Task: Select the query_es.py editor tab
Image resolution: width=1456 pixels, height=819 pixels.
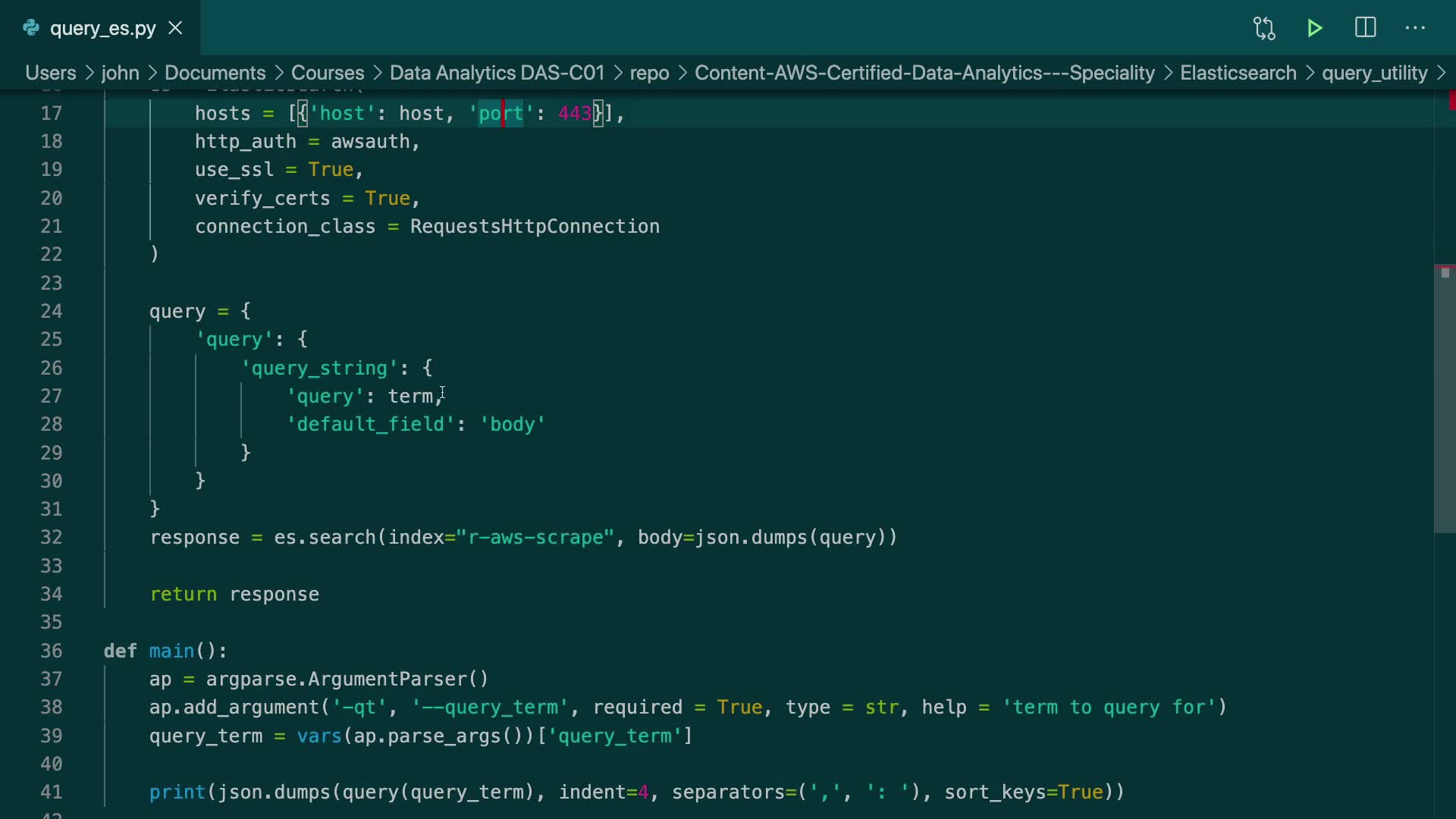Action: pos(102,28)
